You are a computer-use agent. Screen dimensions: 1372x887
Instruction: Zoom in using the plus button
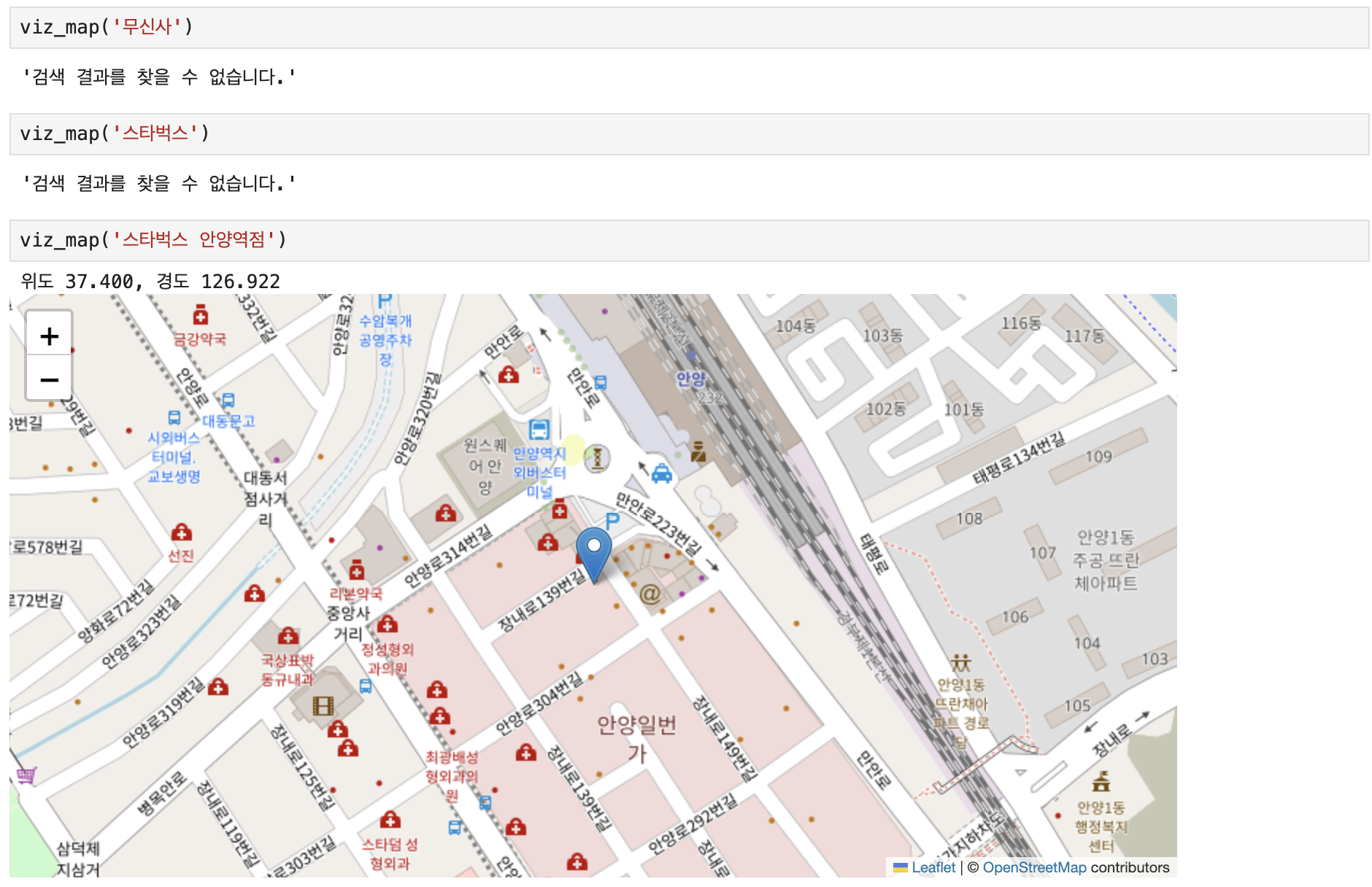[49, 336]
